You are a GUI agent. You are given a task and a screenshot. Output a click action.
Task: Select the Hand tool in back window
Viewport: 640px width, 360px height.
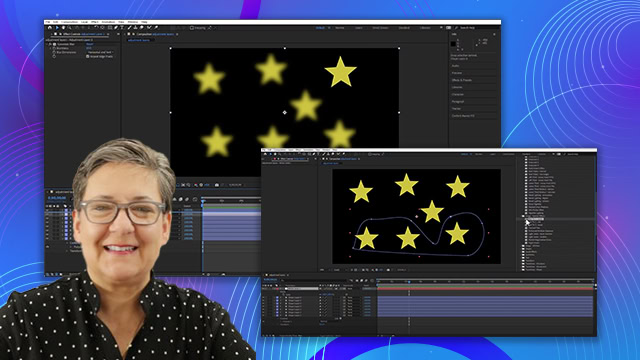point(63,28)
